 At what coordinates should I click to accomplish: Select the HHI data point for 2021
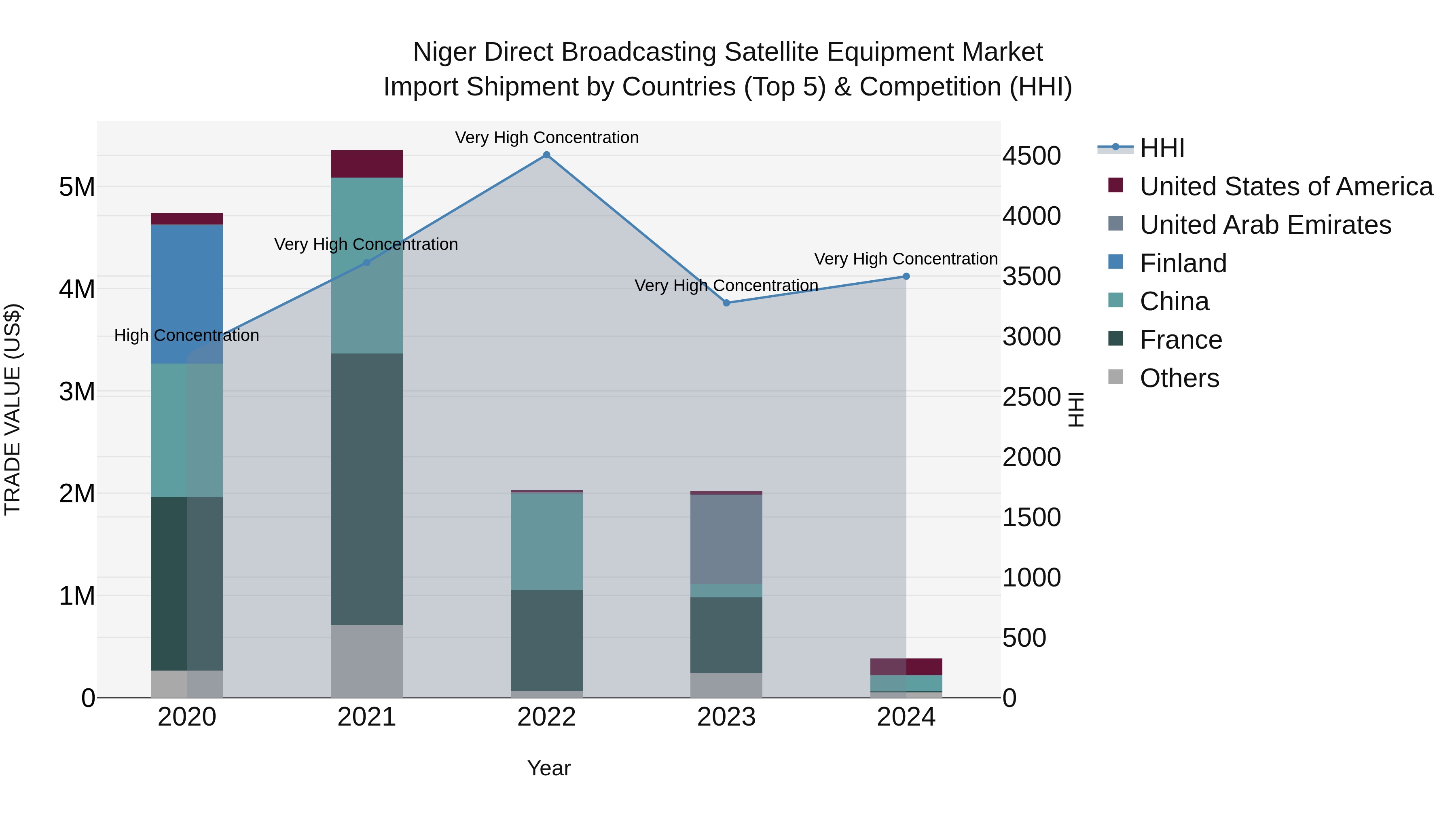click(366, 262)
